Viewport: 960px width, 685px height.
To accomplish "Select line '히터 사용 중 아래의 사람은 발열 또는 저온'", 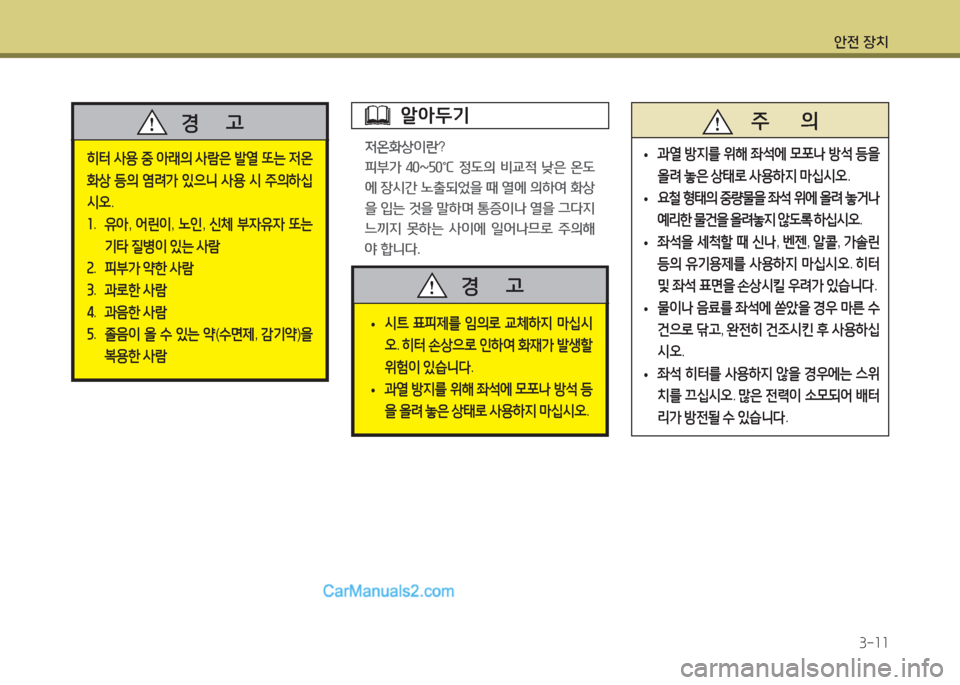I will click(200, 159).
